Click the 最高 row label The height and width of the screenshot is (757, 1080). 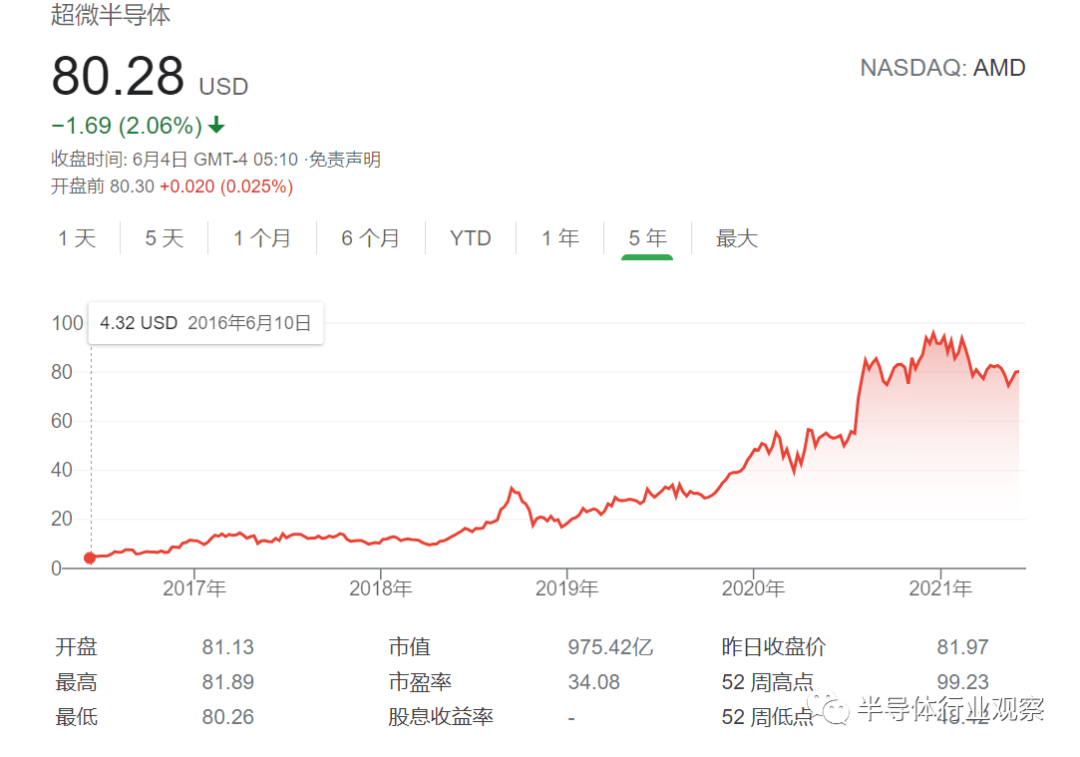(76, 682)
